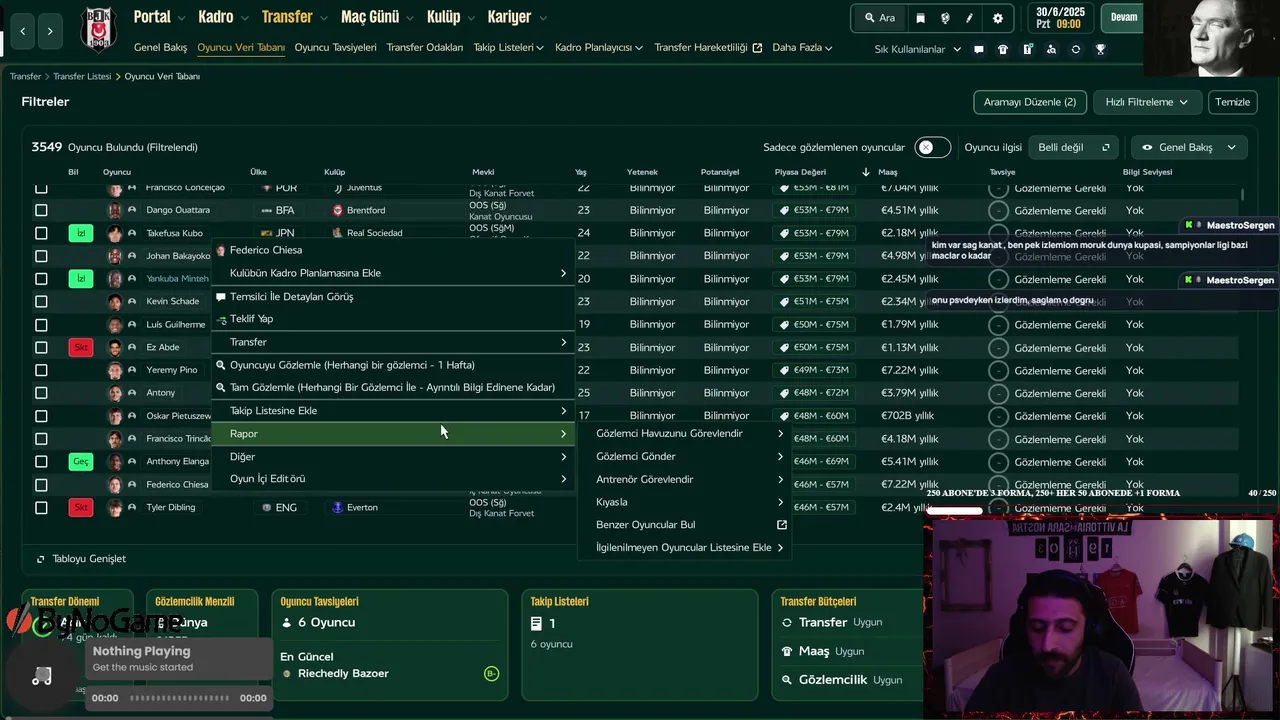Viewport: 1280px width, 720px height.
Task: Click Dango Ouattara's player portrait
Action: [x=115, y=210]
